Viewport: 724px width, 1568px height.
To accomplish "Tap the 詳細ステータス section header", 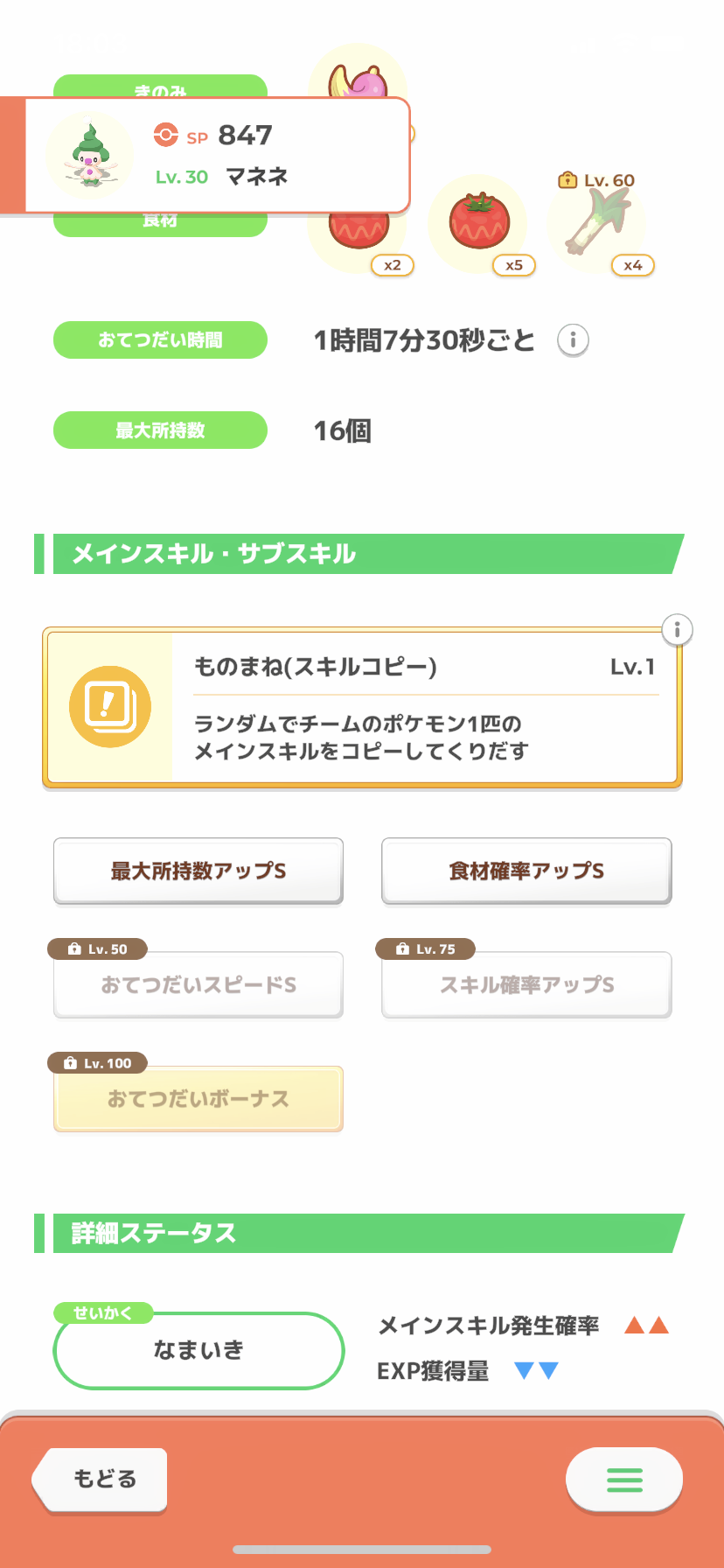I will click(359, 1233).
